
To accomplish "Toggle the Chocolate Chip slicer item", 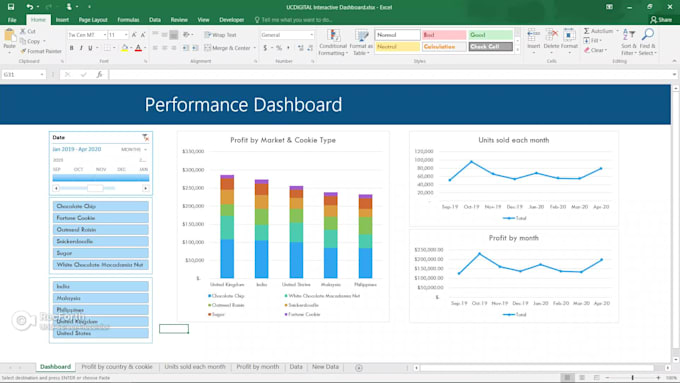I will pyautogui.click(x=101, y=206).
